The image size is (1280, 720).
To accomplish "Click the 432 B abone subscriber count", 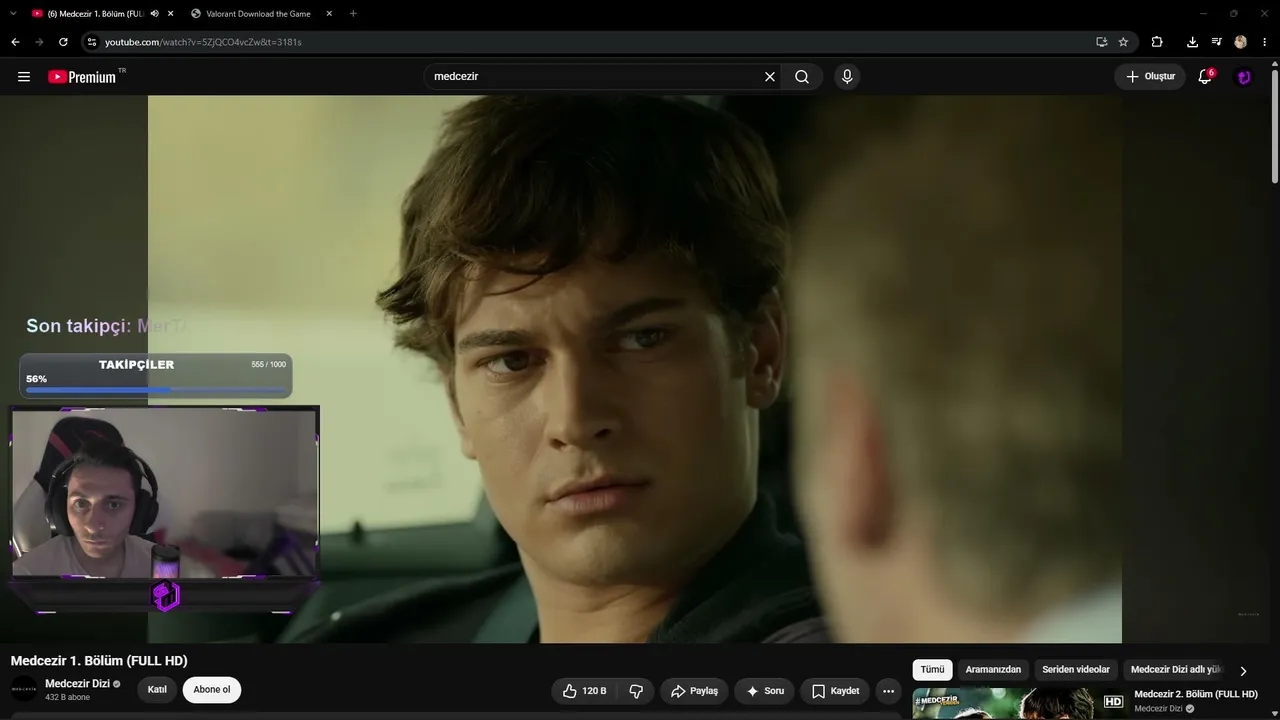I will coord(67,697).
